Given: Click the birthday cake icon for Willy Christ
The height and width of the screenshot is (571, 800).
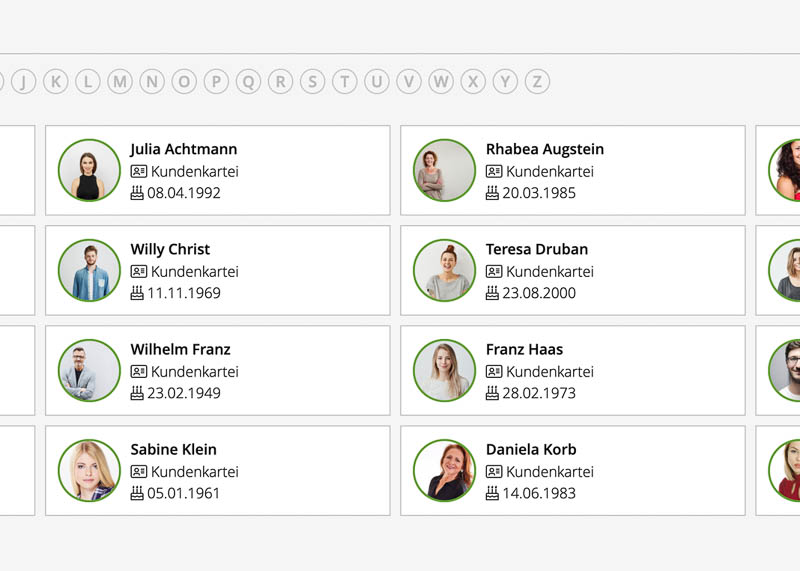Looking at the screenshot, I should click(x=138, y=293).
